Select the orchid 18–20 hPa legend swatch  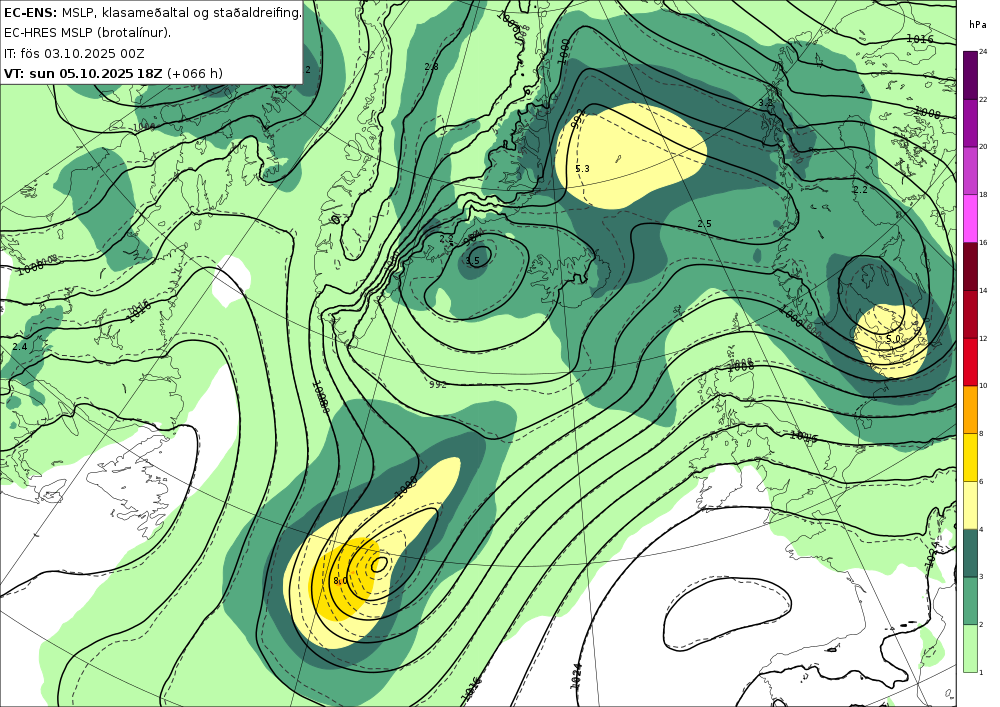click(x=970, y=170)
